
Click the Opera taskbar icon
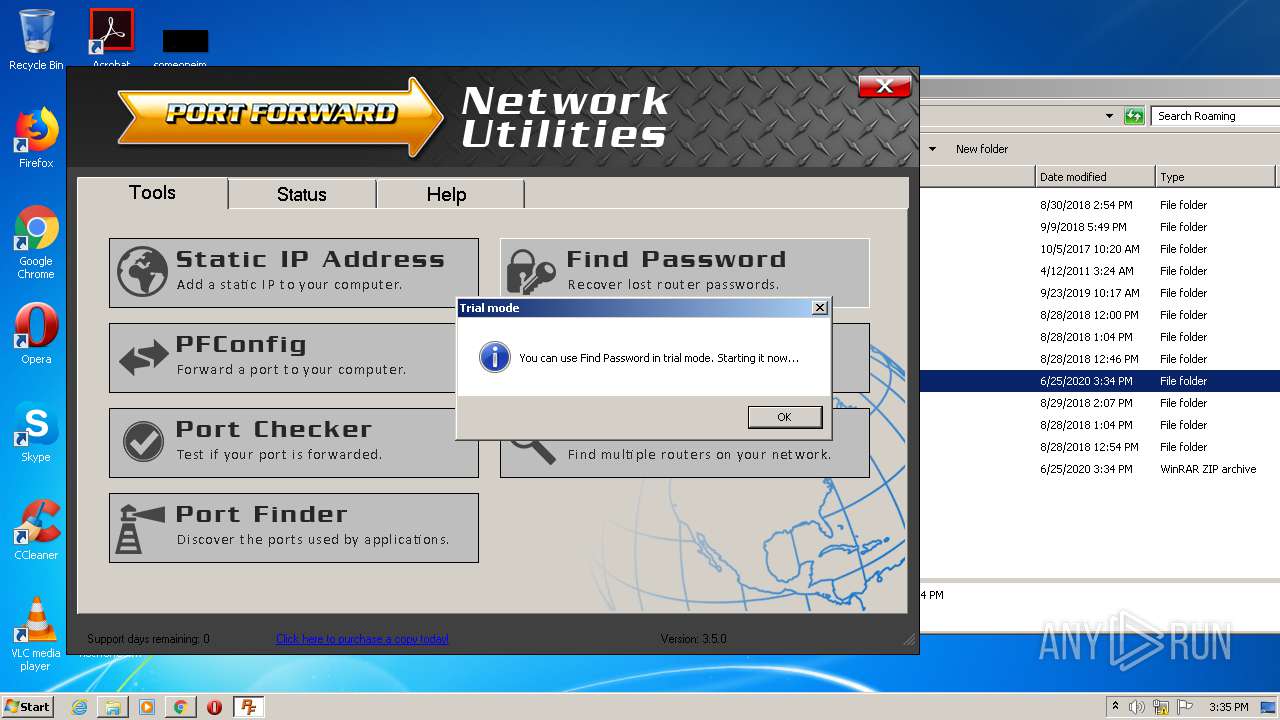pos(214,707)
